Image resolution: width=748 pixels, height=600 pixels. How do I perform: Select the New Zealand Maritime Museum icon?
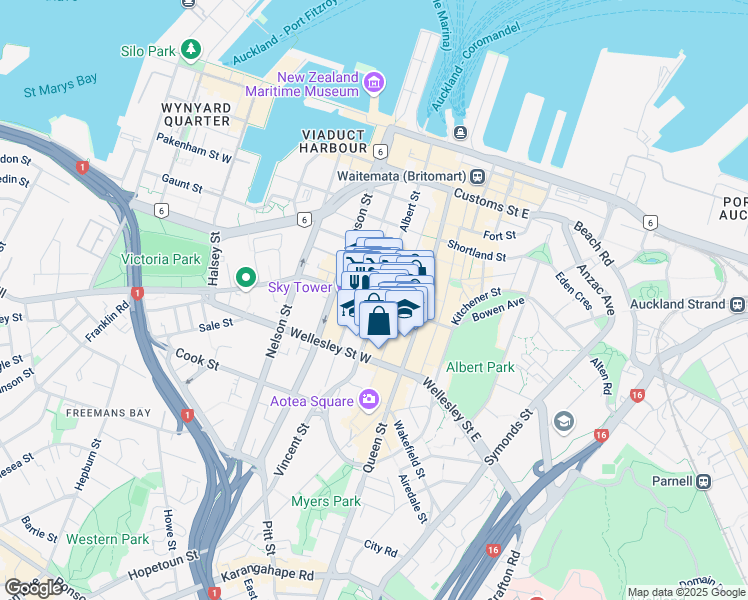[x=374, y=83]
